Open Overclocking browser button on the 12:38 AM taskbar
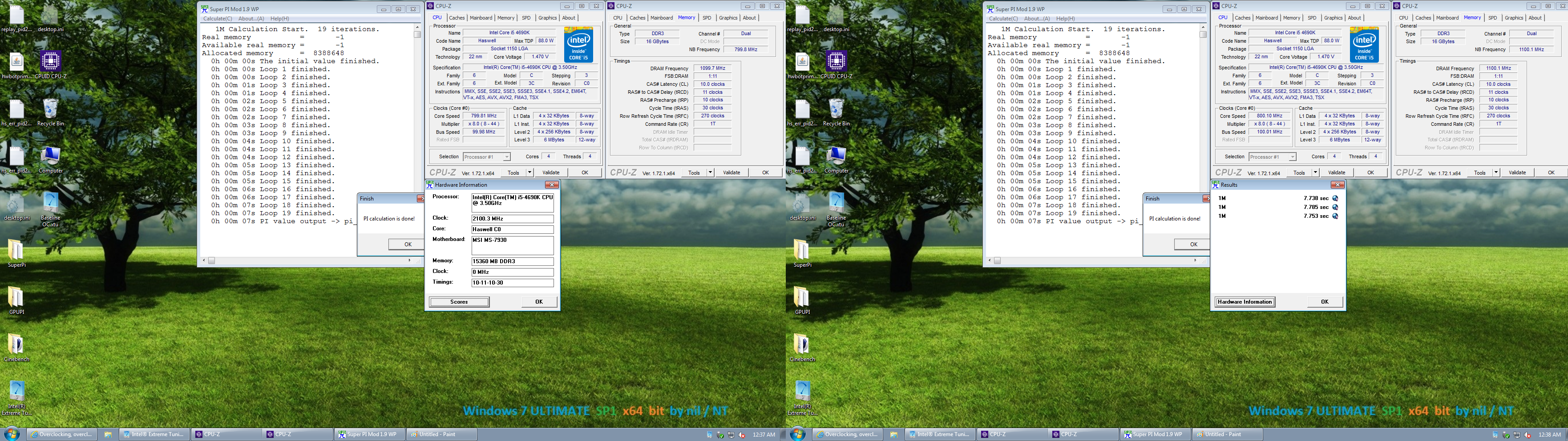The height and width of the screenshot is (441, 1568). (x=847, y=434)
